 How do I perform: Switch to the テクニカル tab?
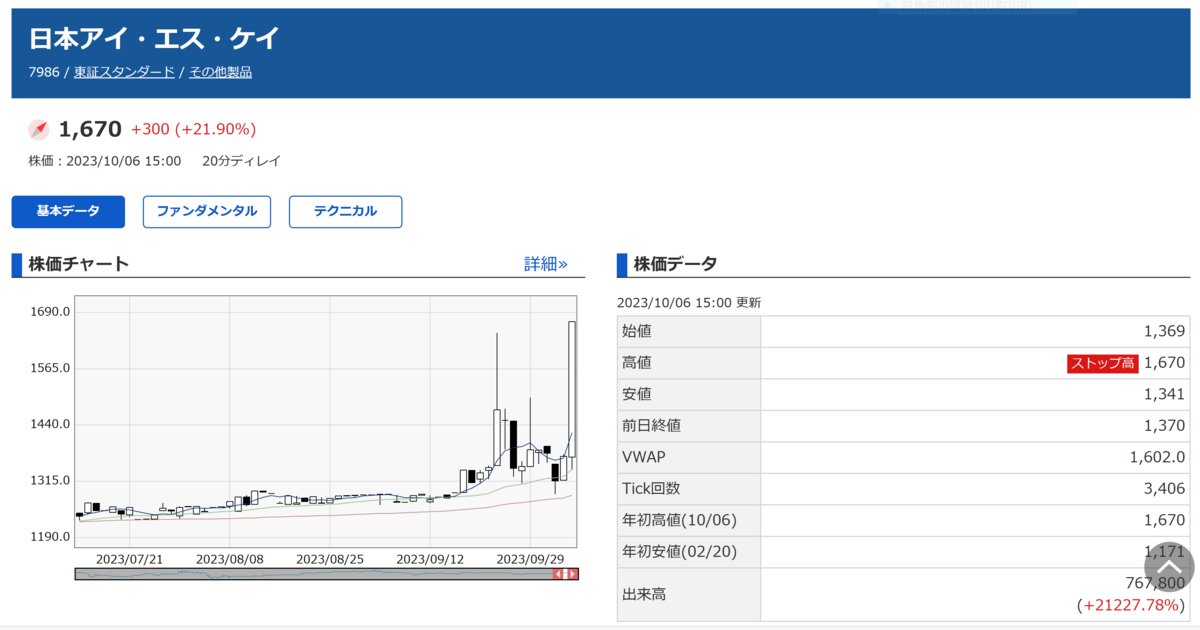tap(346, 212)
